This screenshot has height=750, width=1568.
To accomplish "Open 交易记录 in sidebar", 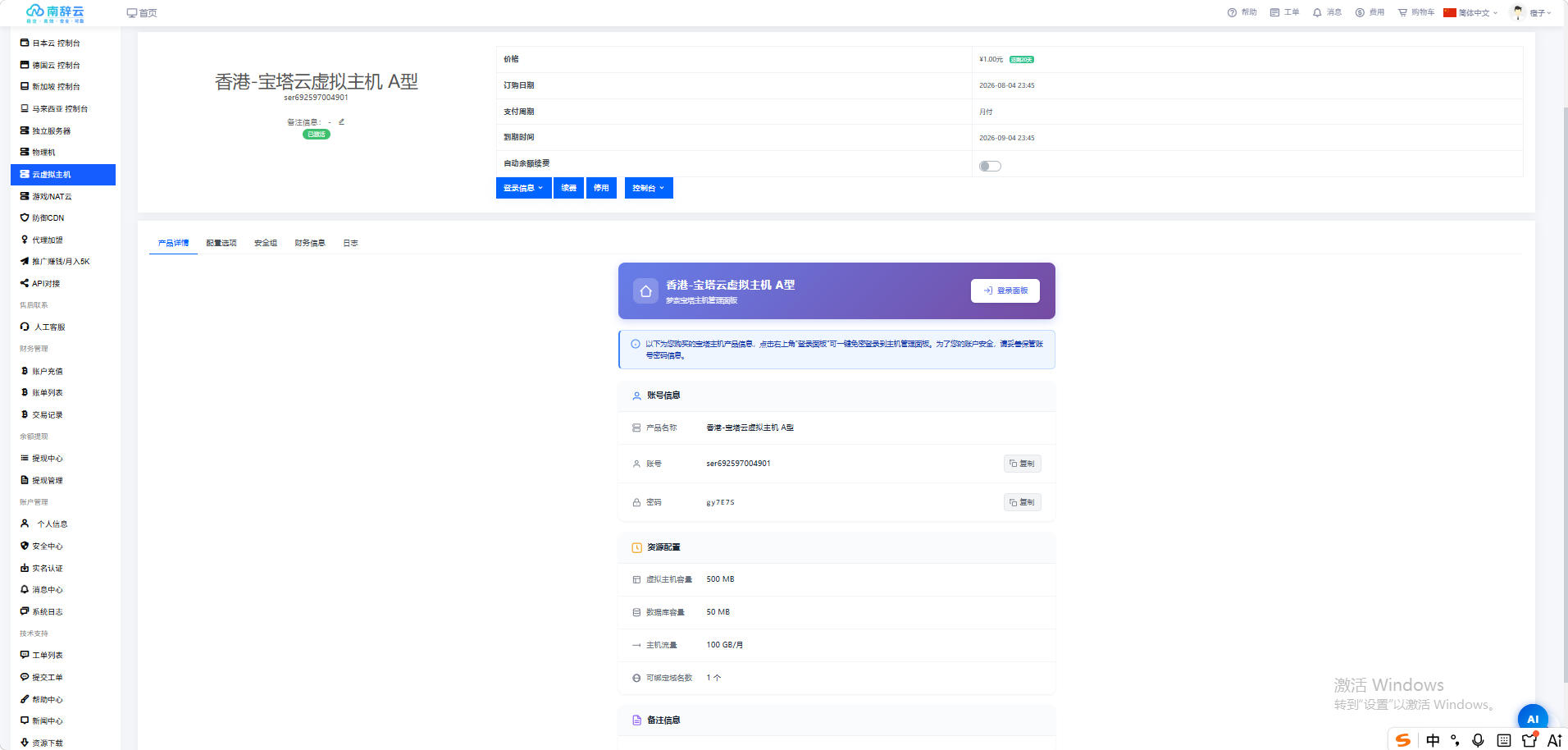I will point(63,414).
